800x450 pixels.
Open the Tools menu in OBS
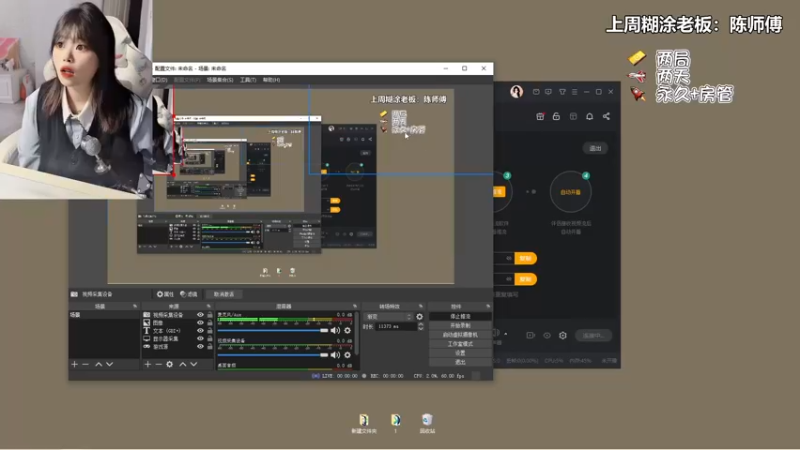pos(248,80)
